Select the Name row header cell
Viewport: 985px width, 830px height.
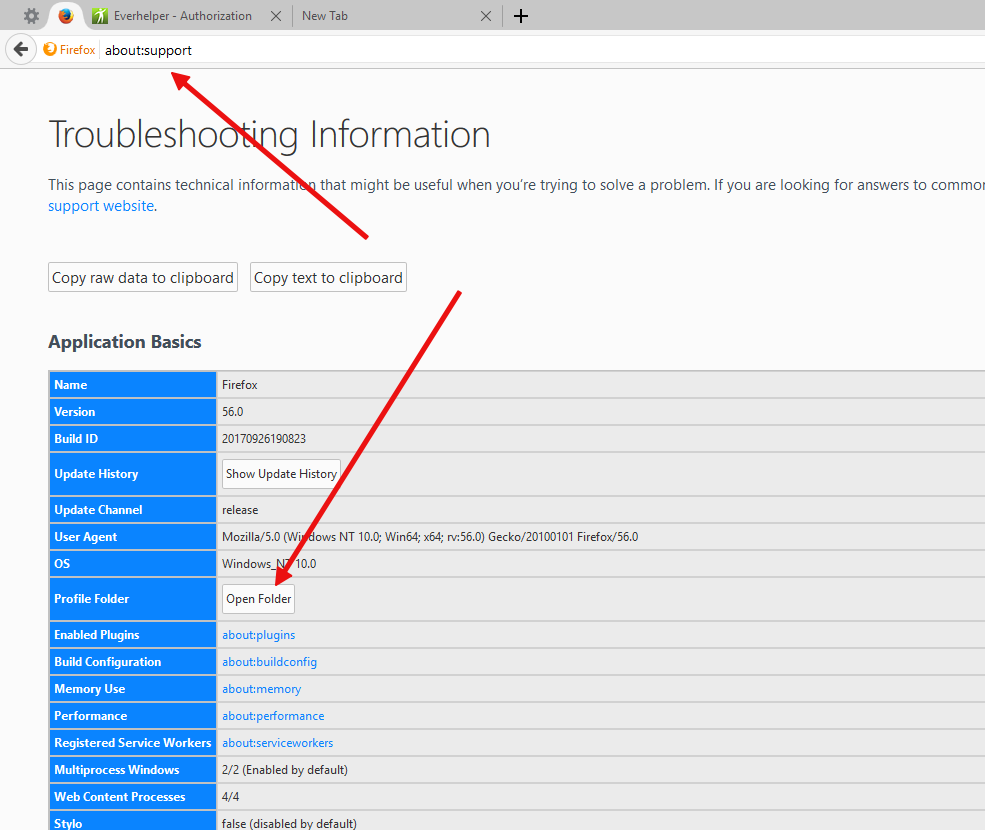tap(133, 385)
